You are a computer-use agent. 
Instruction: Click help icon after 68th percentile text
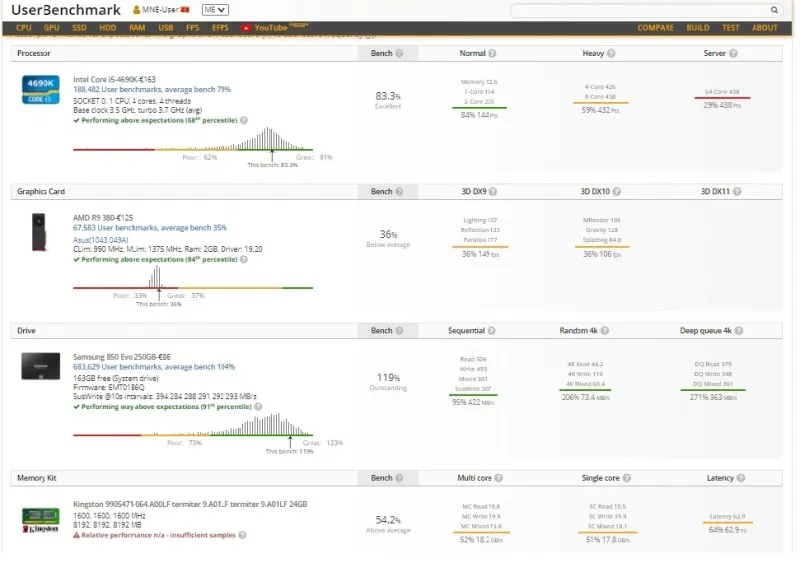click(244, 120)
